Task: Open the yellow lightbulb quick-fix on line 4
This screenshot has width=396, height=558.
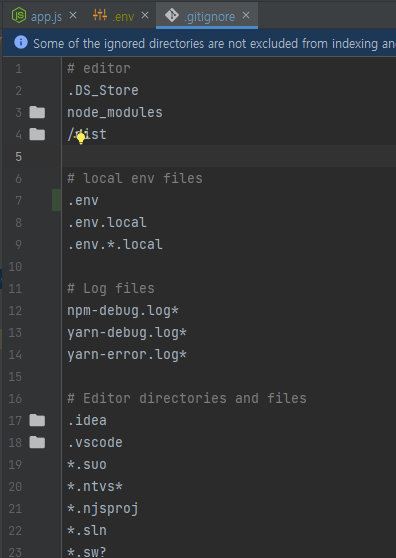Action: point(81,138)
